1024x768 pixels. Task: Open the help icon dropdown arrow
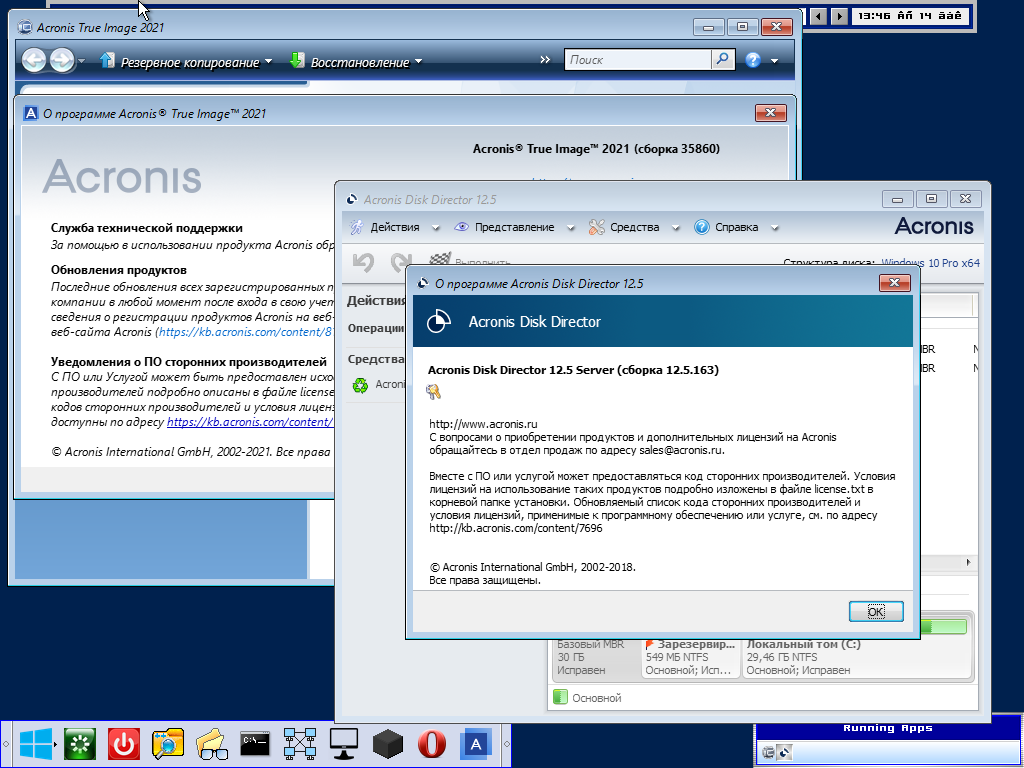(774, 62)
